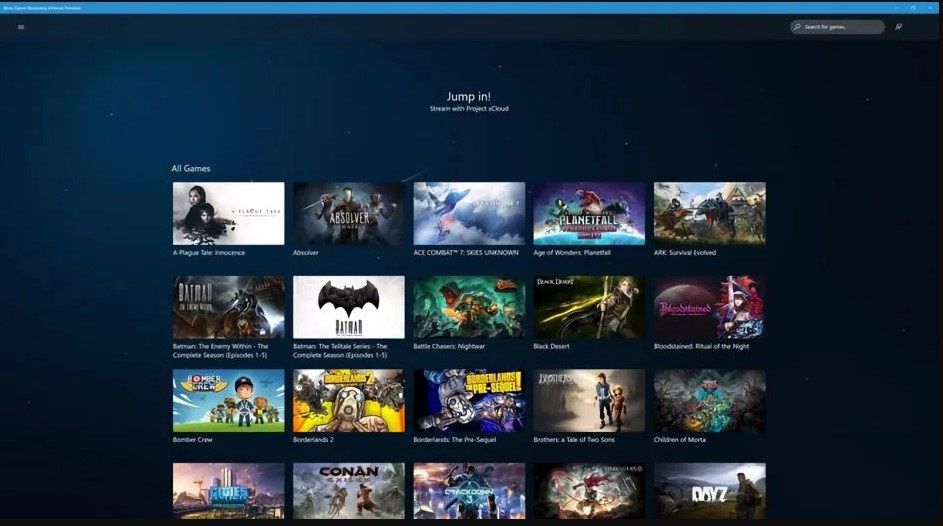Focus the 'Search for games' field
This screenshot has height=526, width=943.
click(838, 27)
